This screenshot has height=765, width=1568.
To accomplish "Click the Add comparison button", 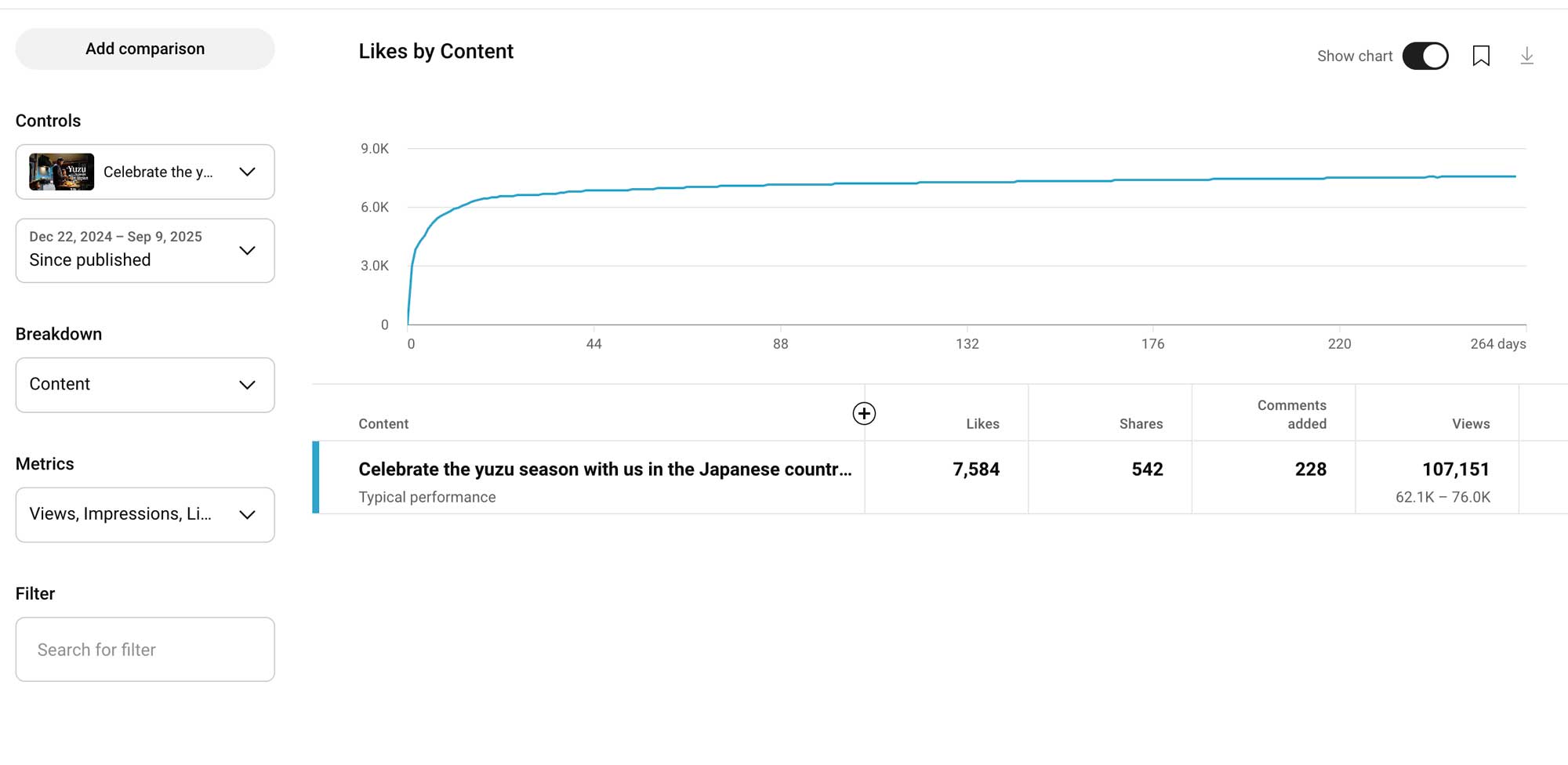I will tap(145, 49).
